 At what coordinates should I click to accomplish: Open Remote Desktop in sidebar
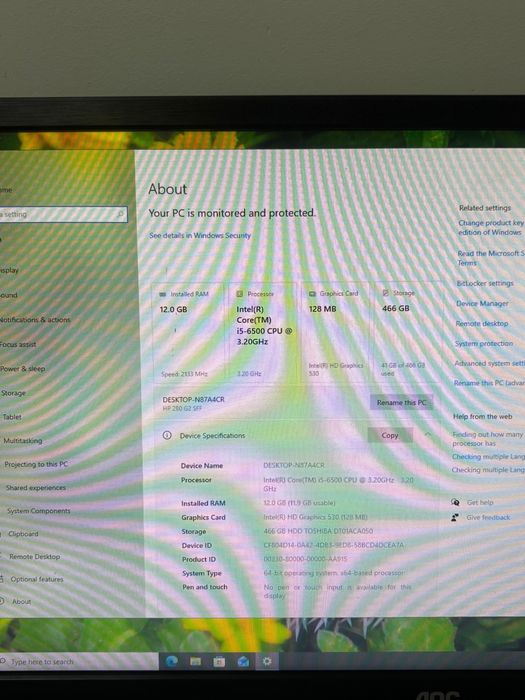tap(34, 557)
